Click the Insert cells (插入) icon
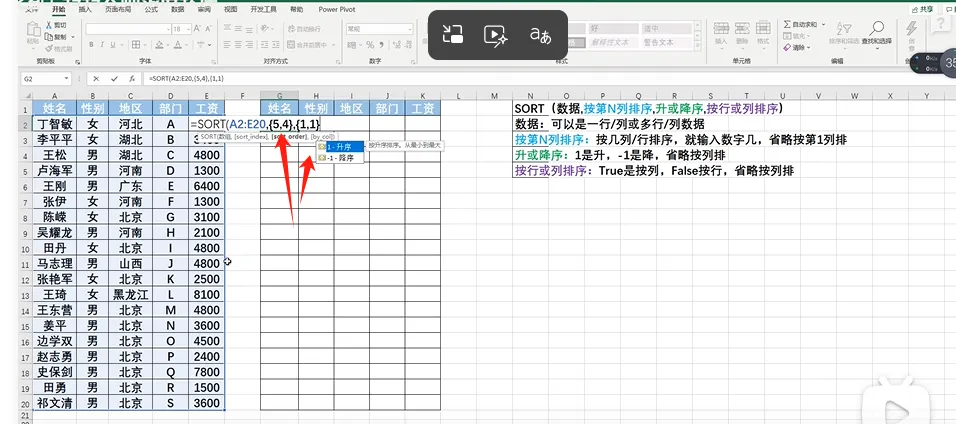956x424 pixels. pos(721,28)
